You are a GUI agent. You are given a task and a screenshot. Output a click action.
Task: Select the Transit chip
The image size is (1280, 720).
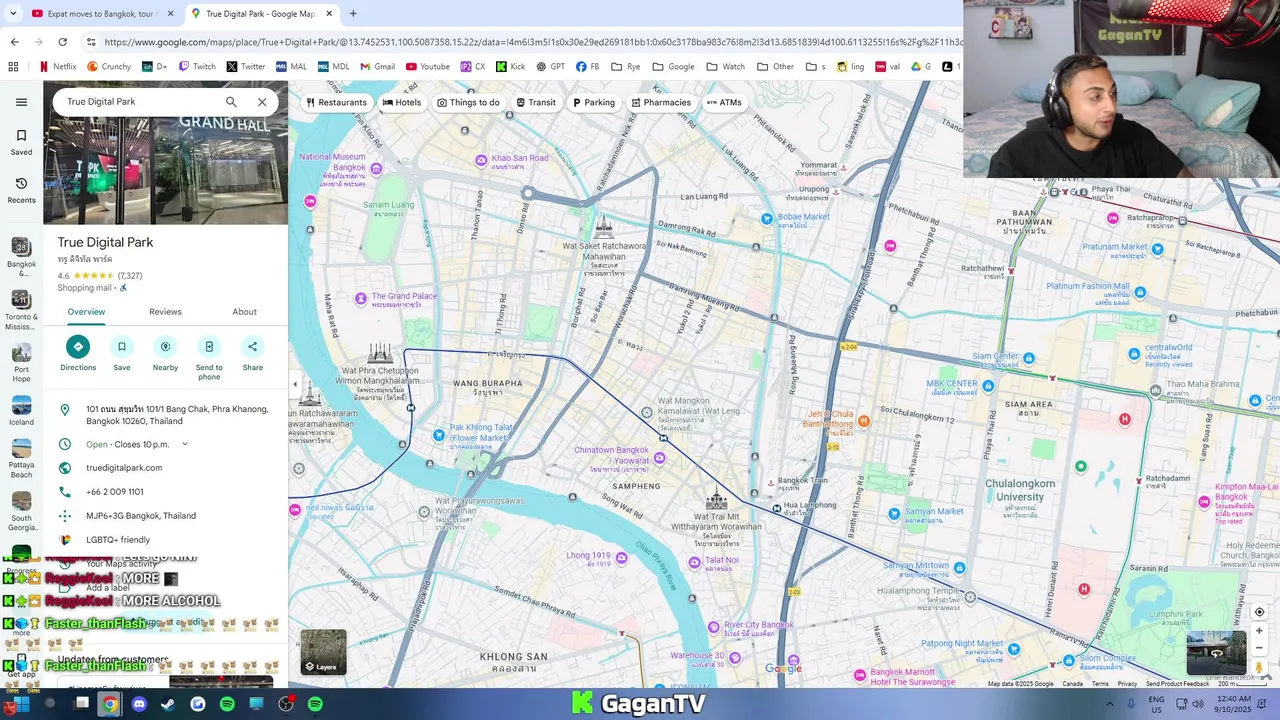(x=536, y=102)
